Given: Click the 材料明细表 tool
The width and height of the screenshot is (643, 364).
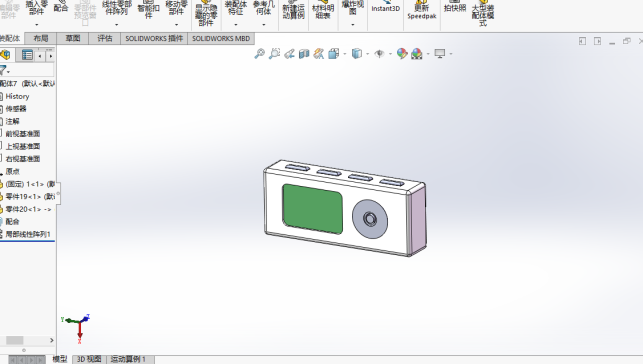Looking at the screenshot, I should point(323,11).
